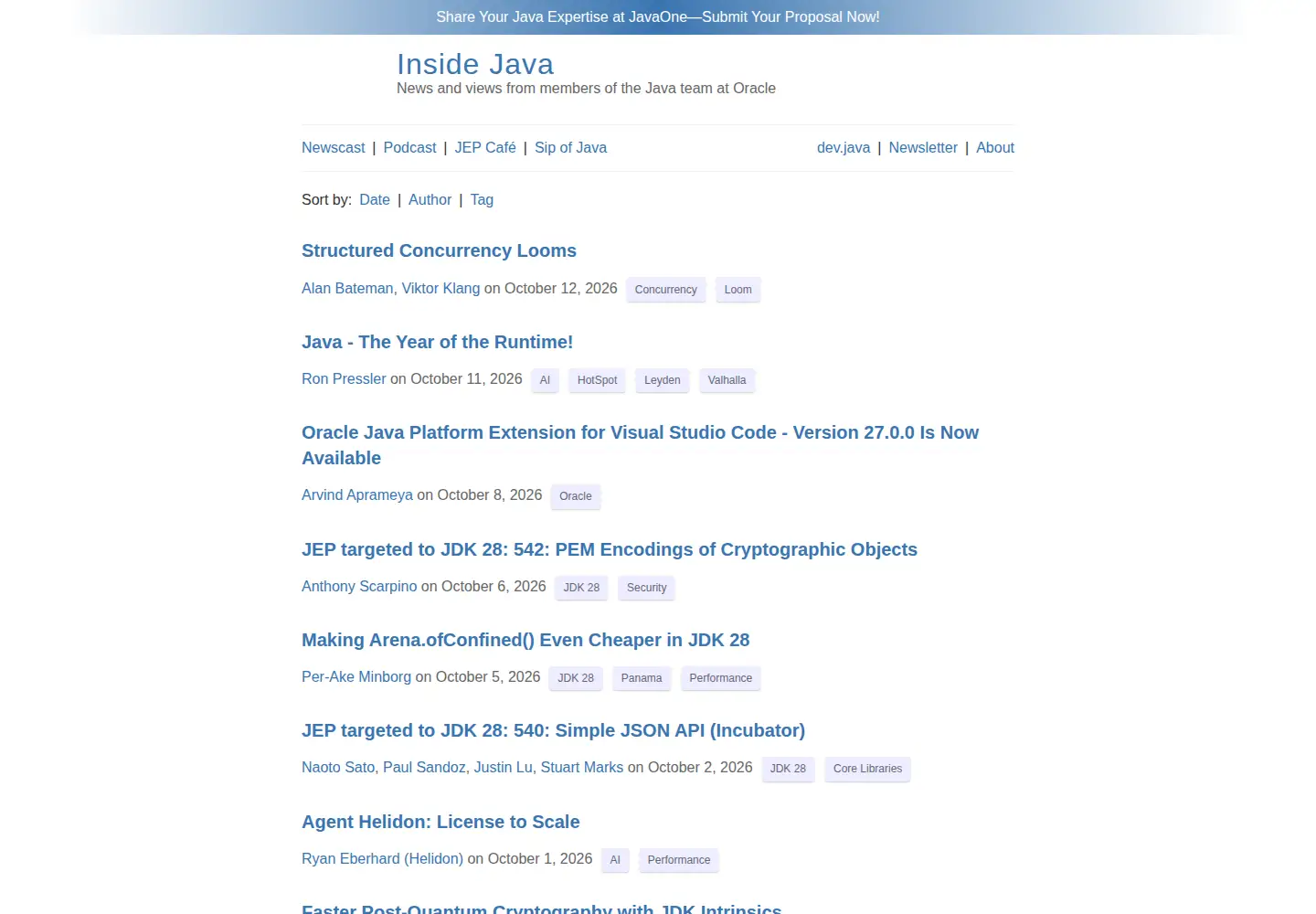Screen dimensions: 1316x914
Task: Sort posts by Tag
Action: click(482, 199)
